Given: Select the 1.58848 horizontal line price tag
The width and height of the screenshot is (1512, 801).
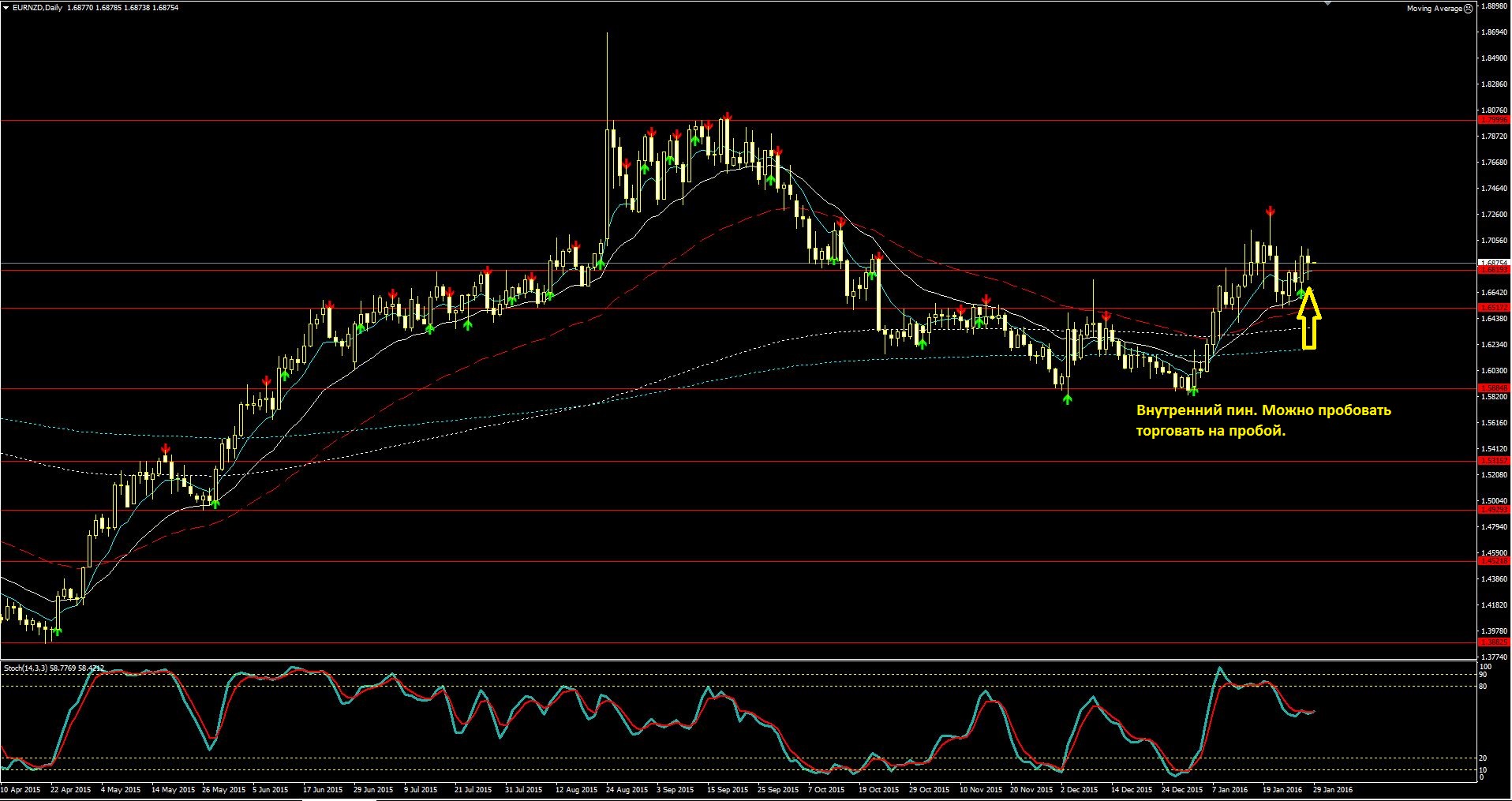Looking at the screenshot, I should pyautogui.click(x=1494, y=388).
